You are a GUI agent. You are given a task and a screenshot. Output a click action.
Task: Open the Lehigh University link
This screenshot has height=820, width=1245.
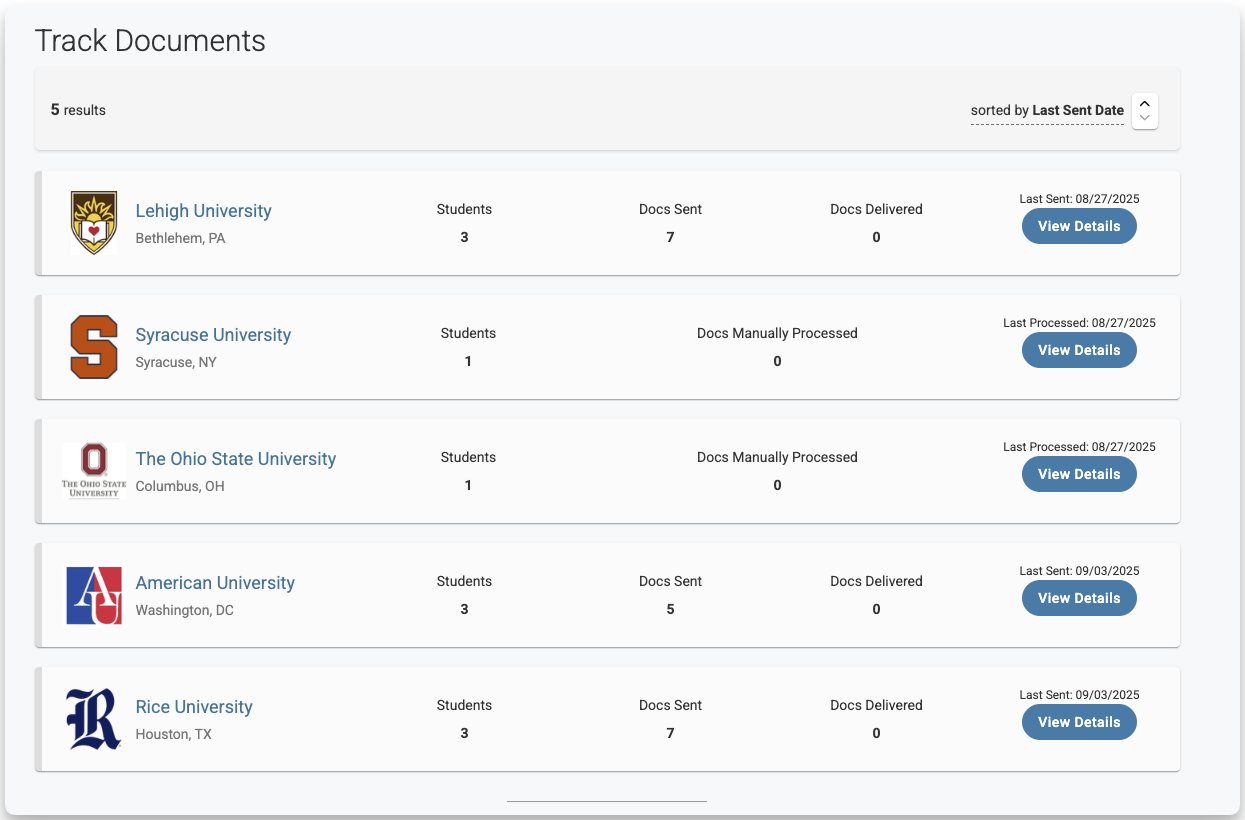tap(204, 211)
